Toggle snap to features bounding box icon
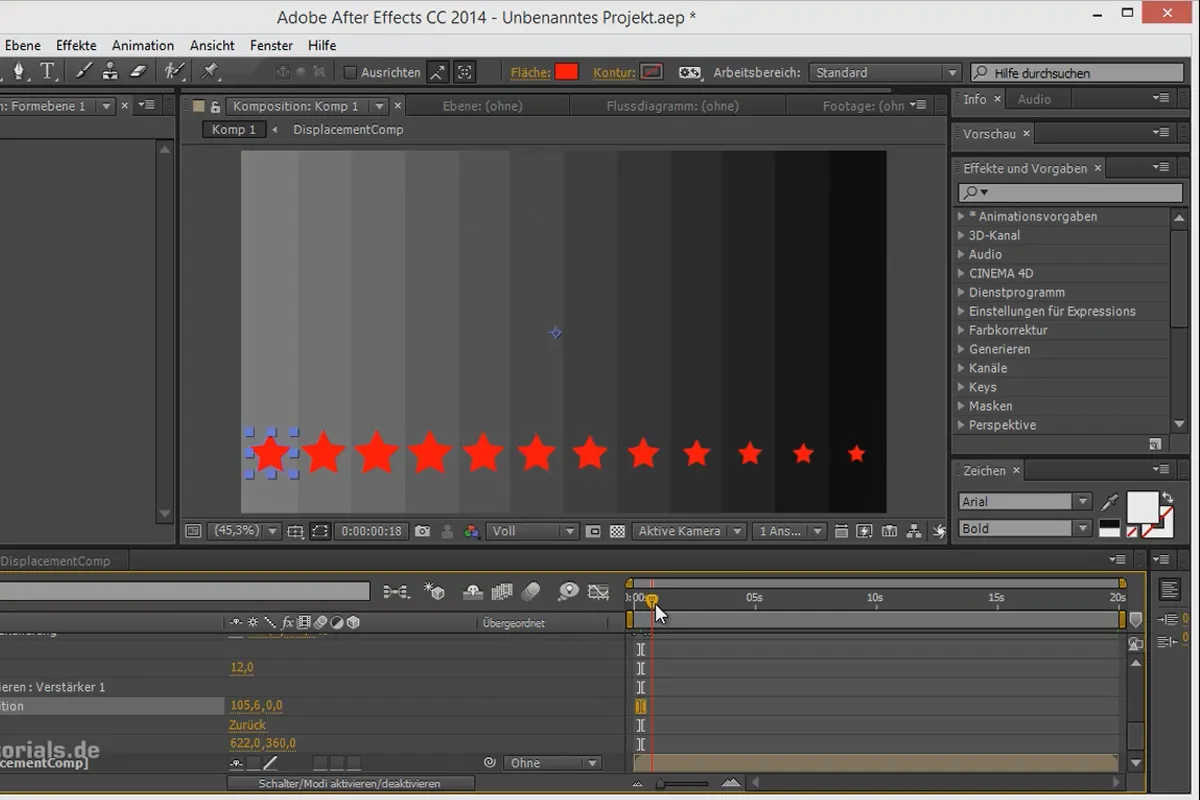The width and height of the screenshot is (1200, 800). coord(464,72)
